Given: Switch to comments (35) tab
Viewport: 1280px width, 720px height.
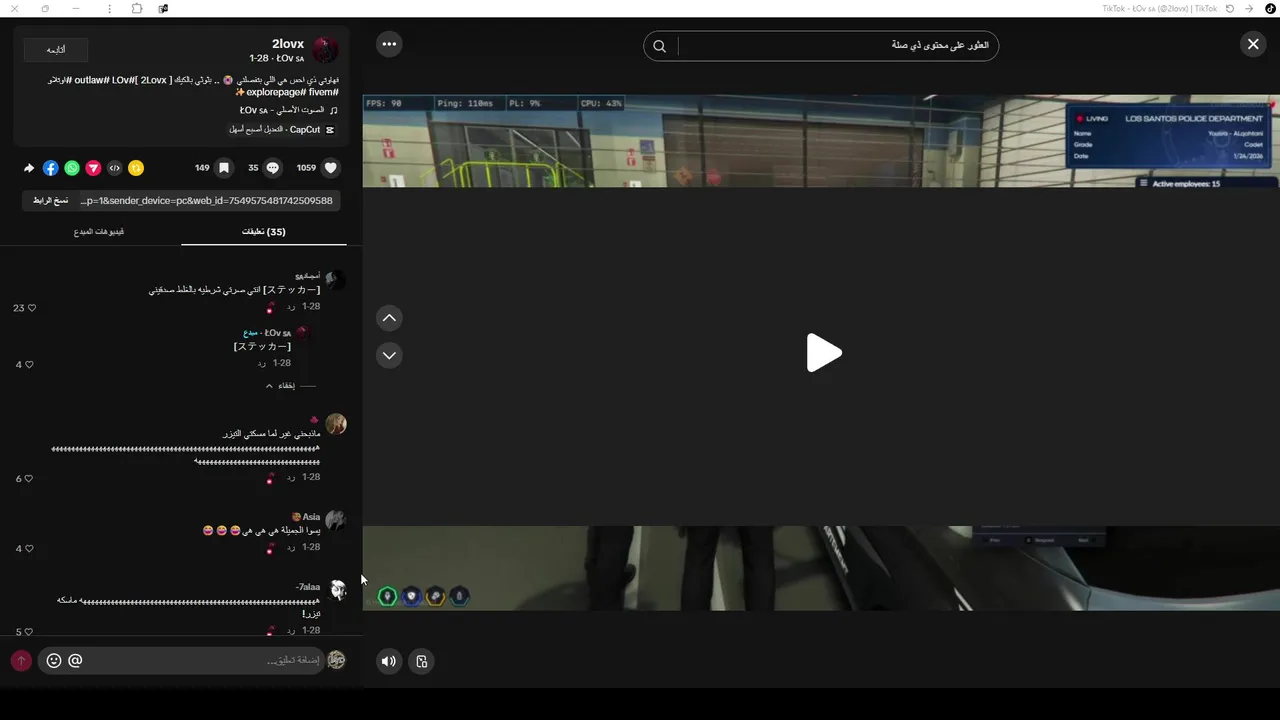Looking at the screenshot, I should pyautogui.click(x=264, y=232).
